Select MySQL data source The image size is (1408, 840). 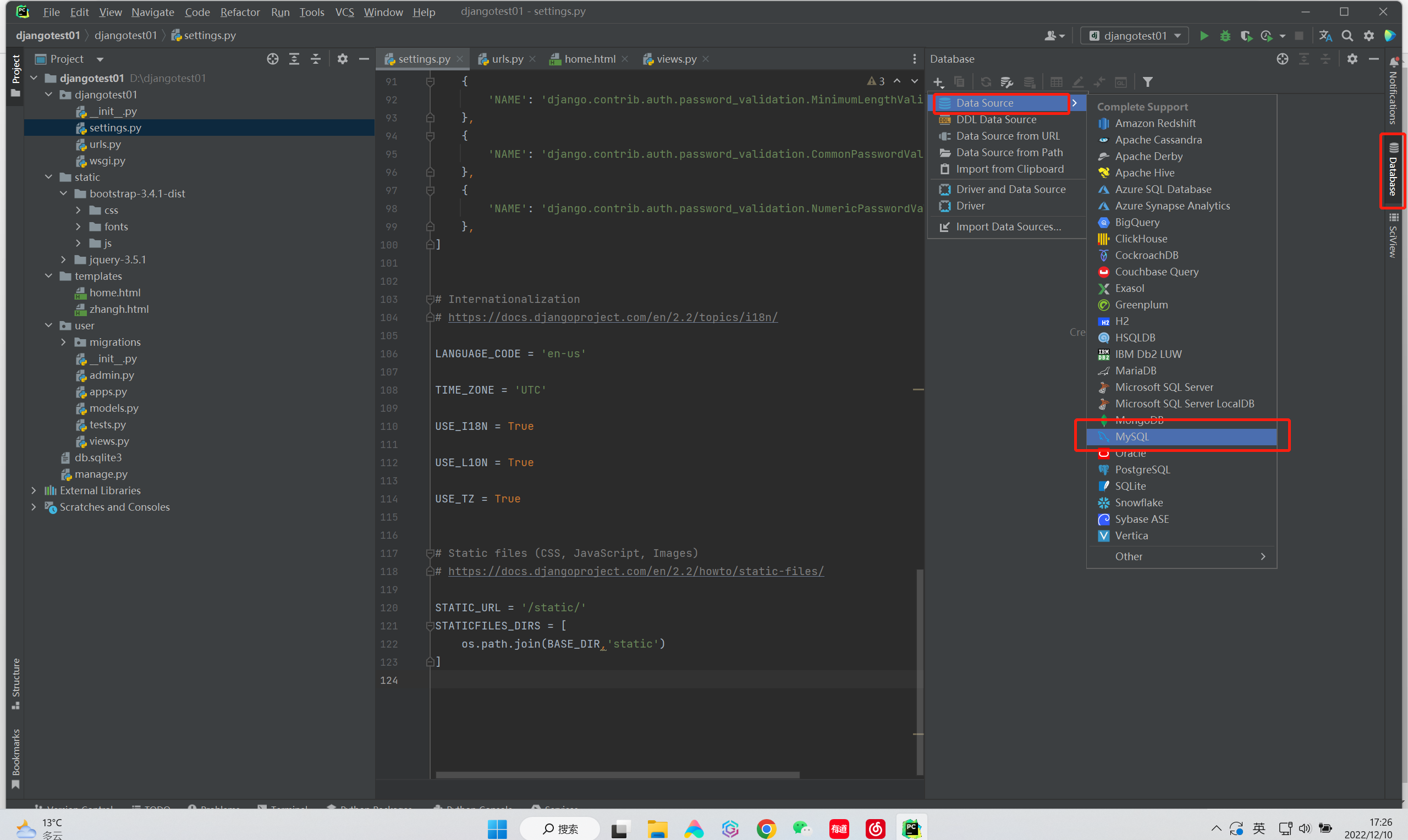[1181, 437]
